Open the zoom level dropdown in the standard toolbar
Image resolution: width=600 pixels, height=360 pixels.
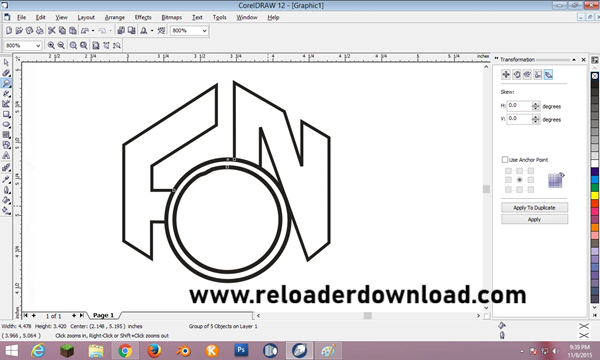[204, 31]
